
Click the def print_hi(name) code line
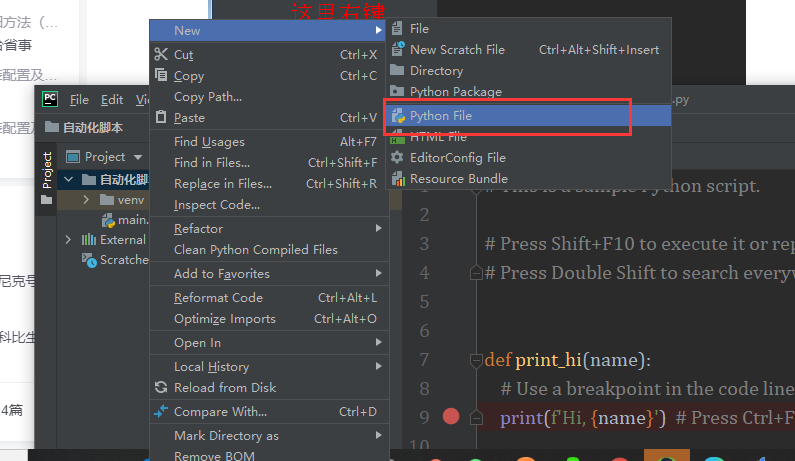(568, 360)
